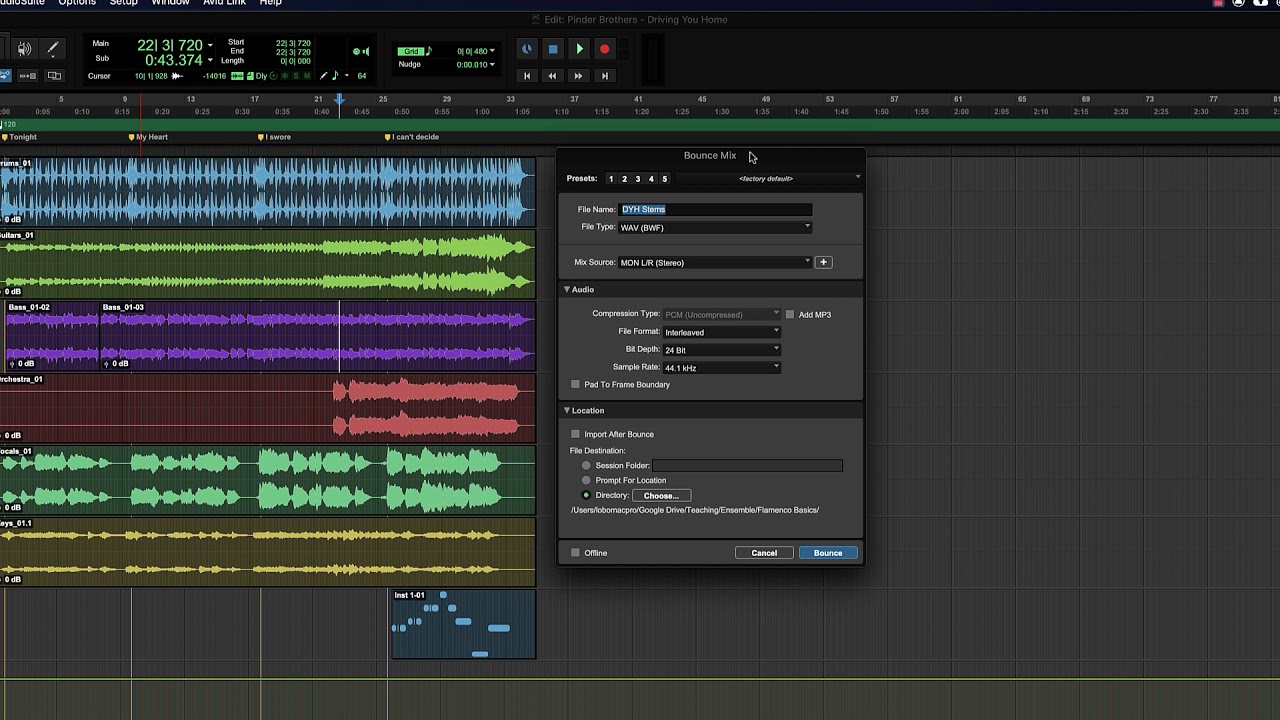Click the Rewind transport button
The height and width of the screenshot is (720, 1280).
(x=552, y=76)
